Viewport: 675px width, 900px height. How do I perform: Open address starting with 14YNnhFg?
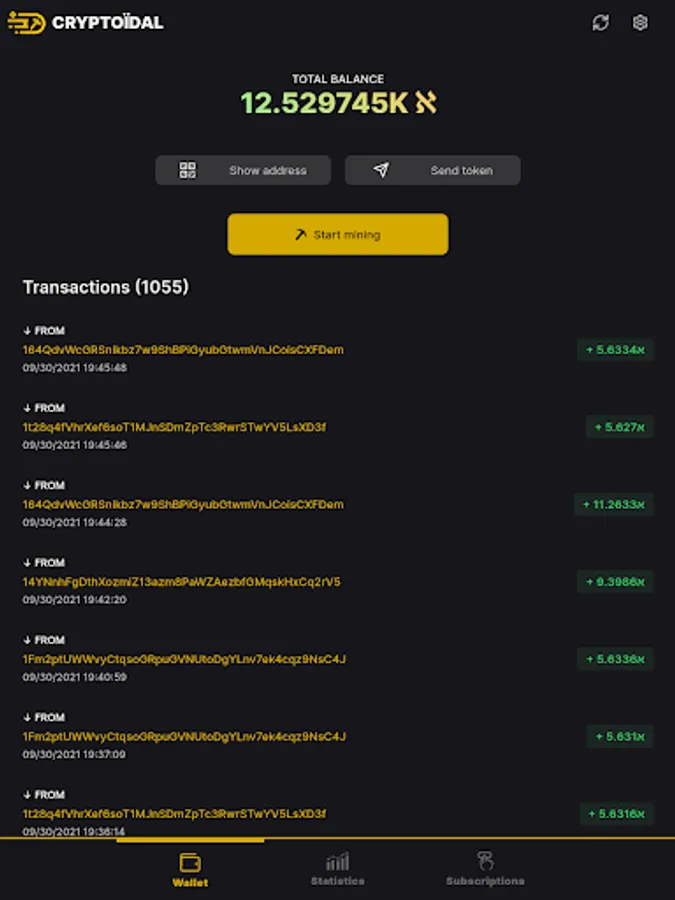[181, 582]
